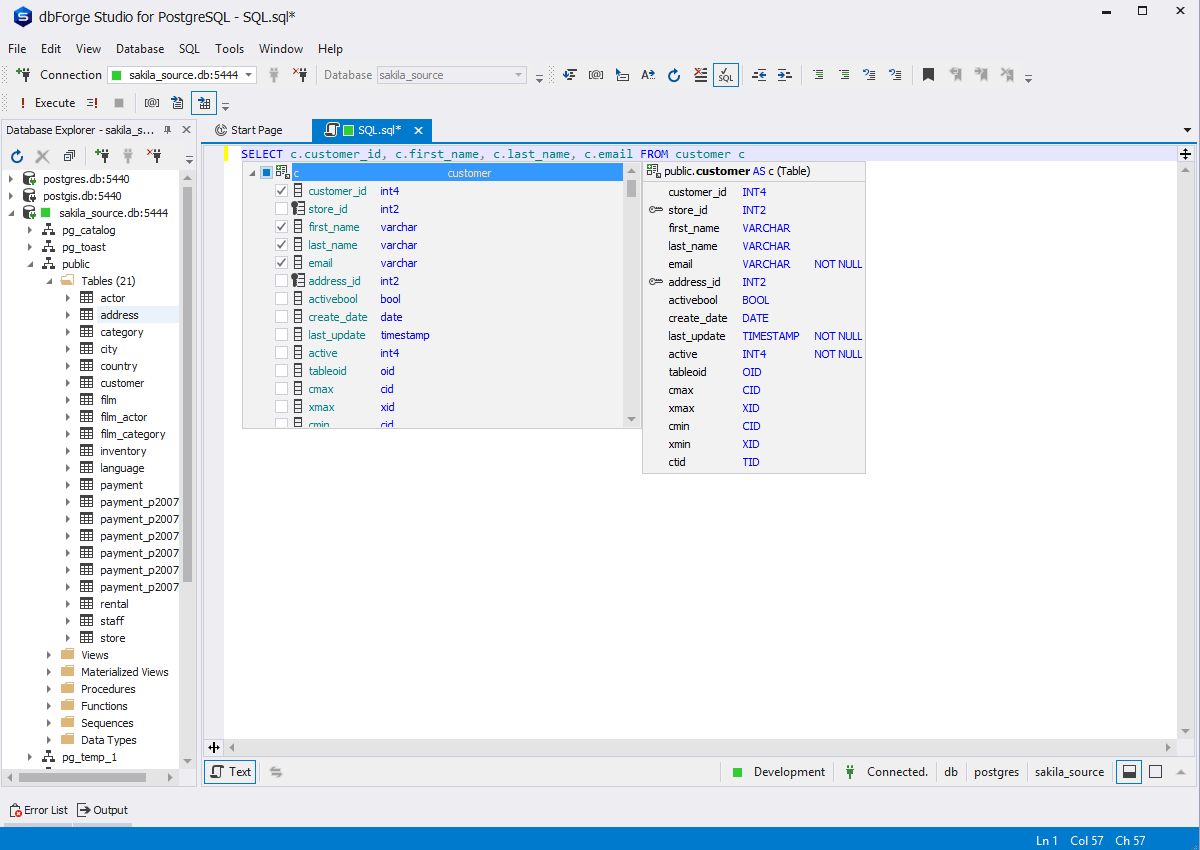Click the increase line indent icon
1200x850 pixels.
[784, 75]
